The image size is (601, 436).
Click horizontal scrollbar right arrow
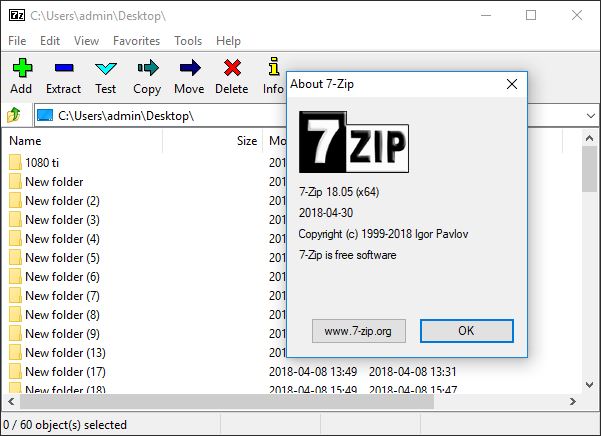point(573,402)
